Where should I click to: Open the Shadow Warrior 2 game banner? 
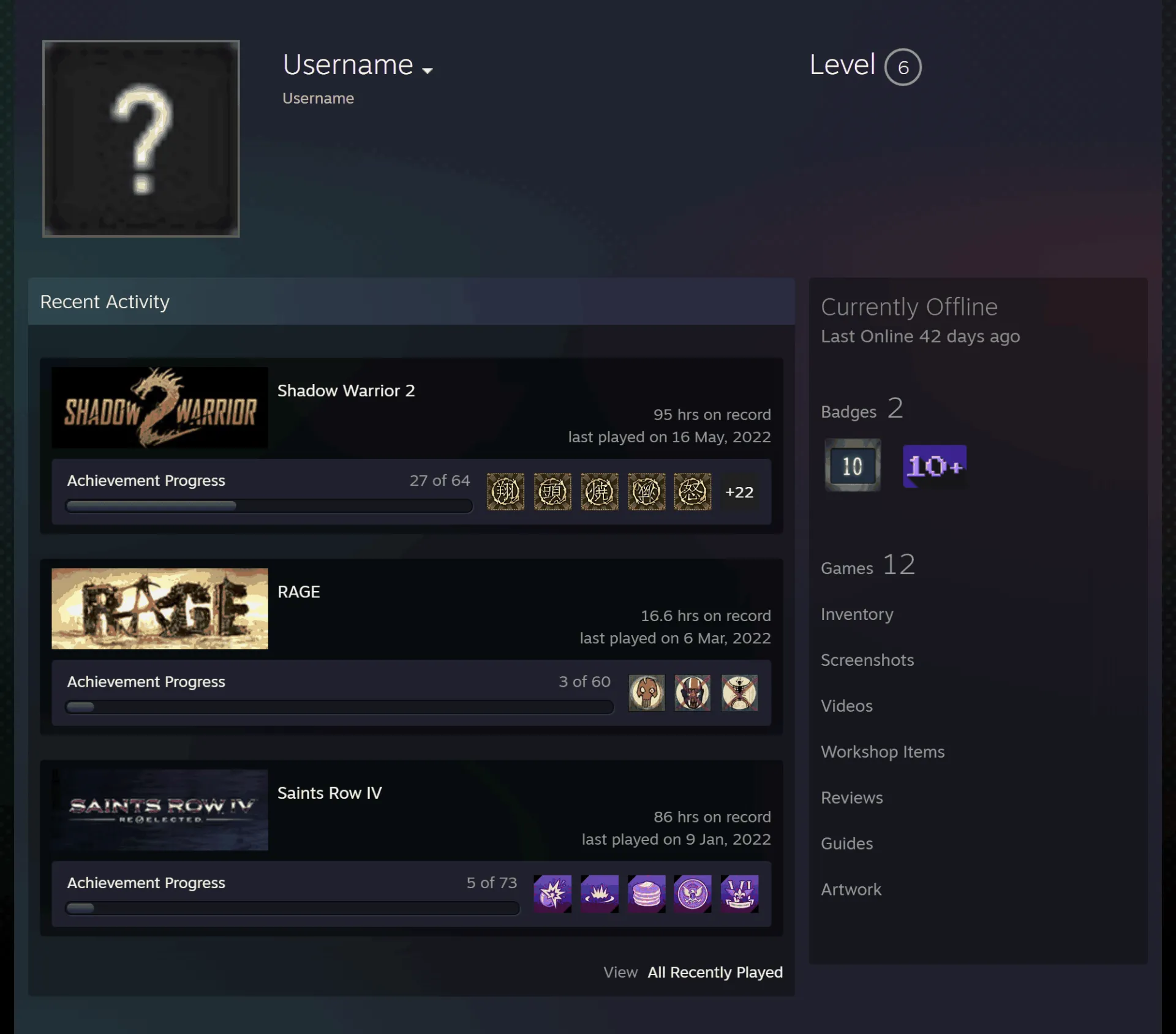160,407
